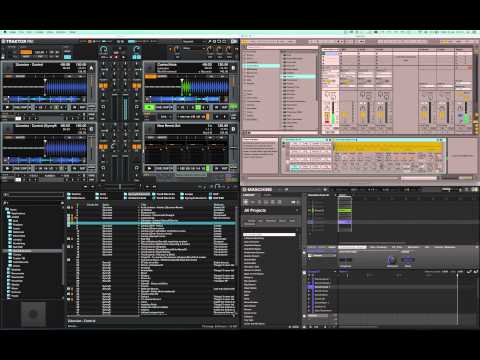Click the All Projects heading in Maschine
The width and height of the screenshot is (480, 360).
[255, 211]
